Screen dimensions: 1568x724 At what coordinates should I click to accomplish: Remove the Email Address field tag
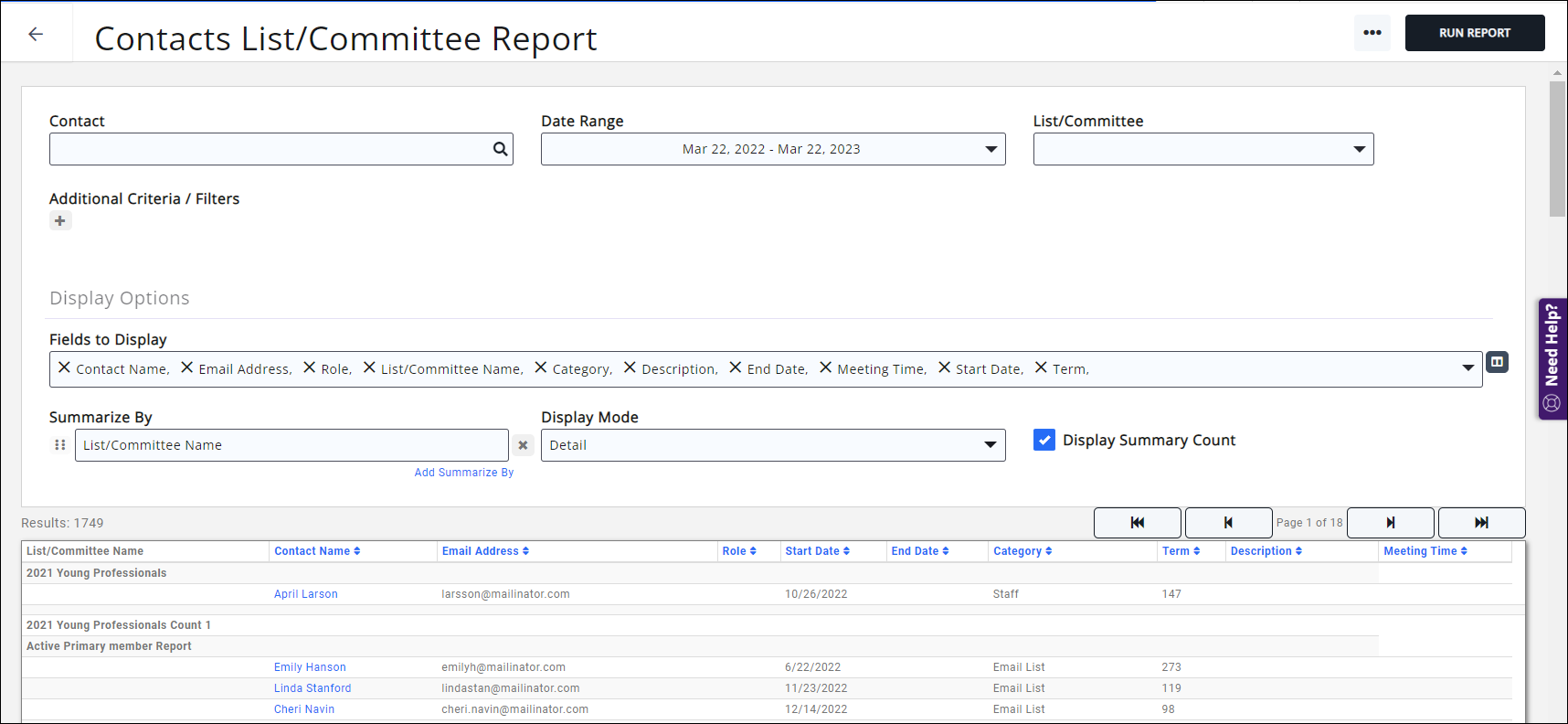187,367
